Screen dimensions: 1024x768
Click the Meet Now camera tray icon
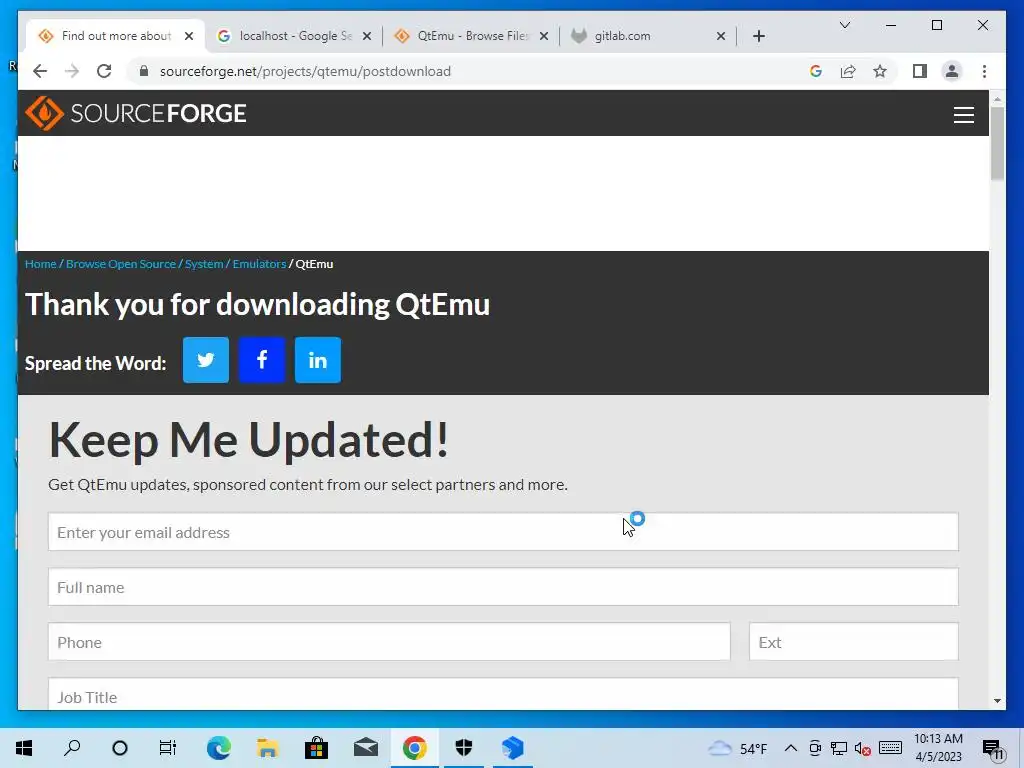[x=815, y=748]
